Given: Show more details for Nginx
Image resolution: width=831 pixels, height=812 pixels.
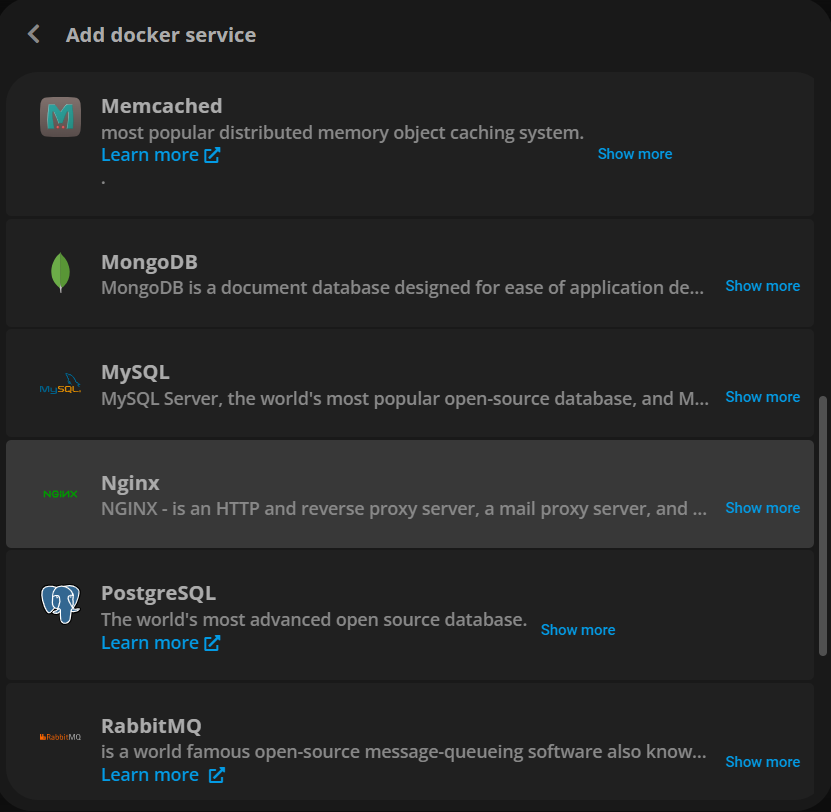Looking at the screenshot, I should (x=762, y=508).
